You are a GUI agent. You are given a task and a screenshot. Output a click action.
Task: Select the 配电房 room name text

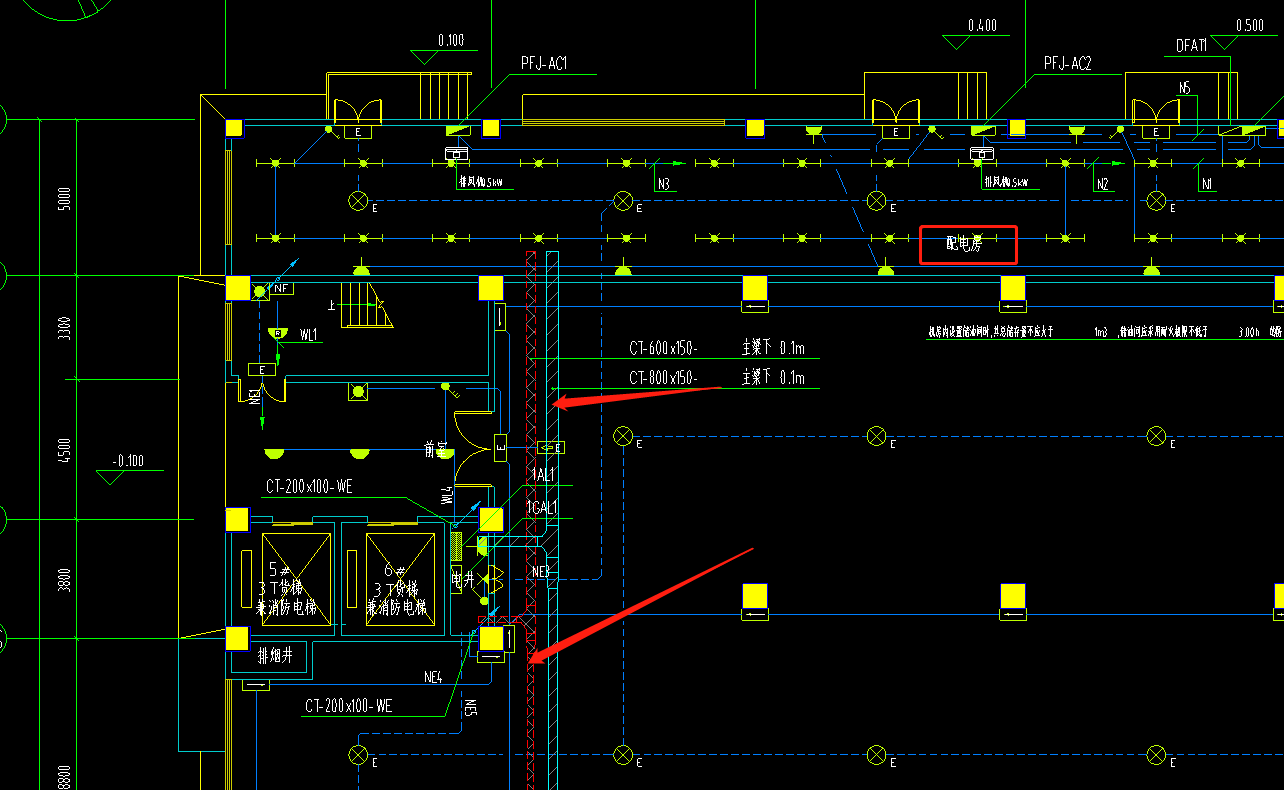[x=964, y=243]
